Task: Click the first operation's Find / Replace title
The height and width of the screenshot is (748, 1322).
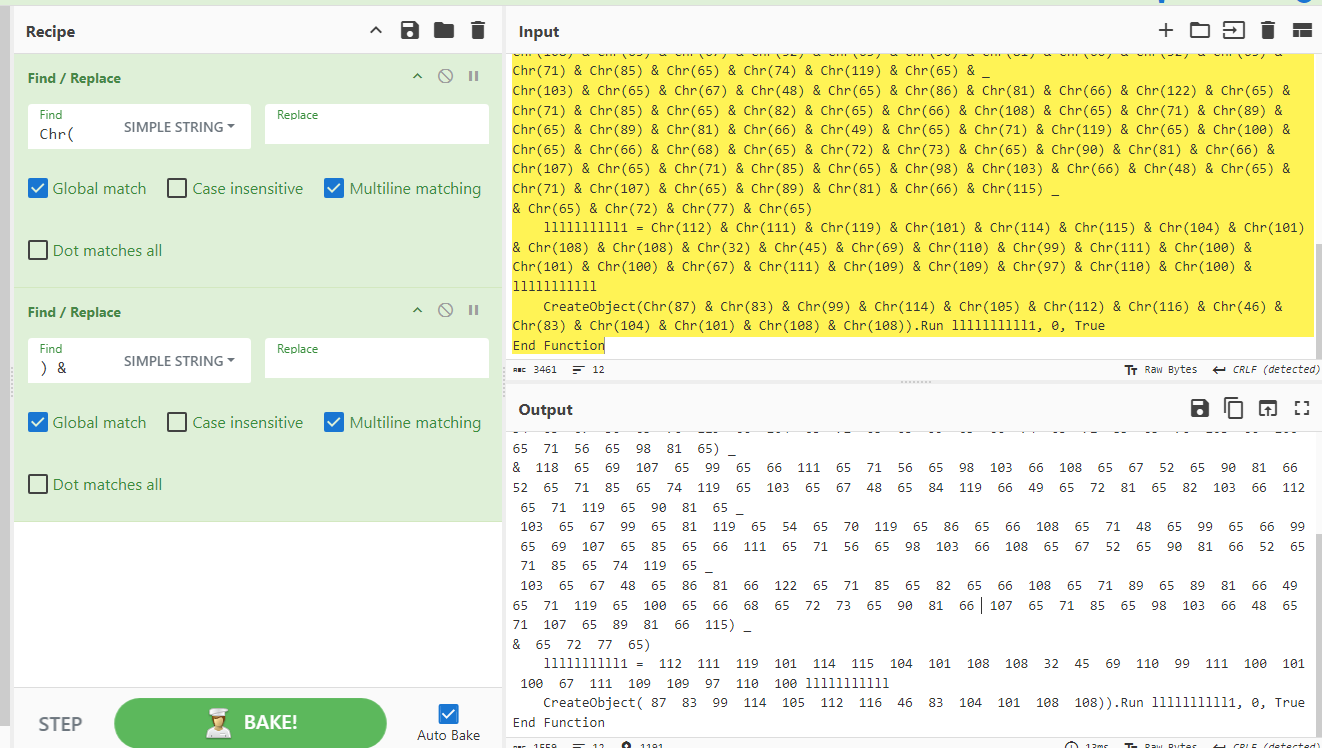Action: pos(74,78)
